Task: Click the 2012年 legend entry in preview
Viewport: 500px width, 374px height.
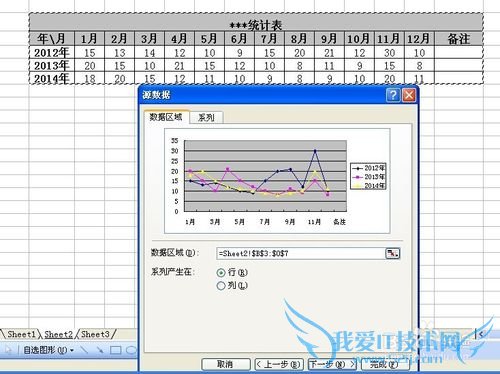Action: pyautogui.click(x=368, y=168)
